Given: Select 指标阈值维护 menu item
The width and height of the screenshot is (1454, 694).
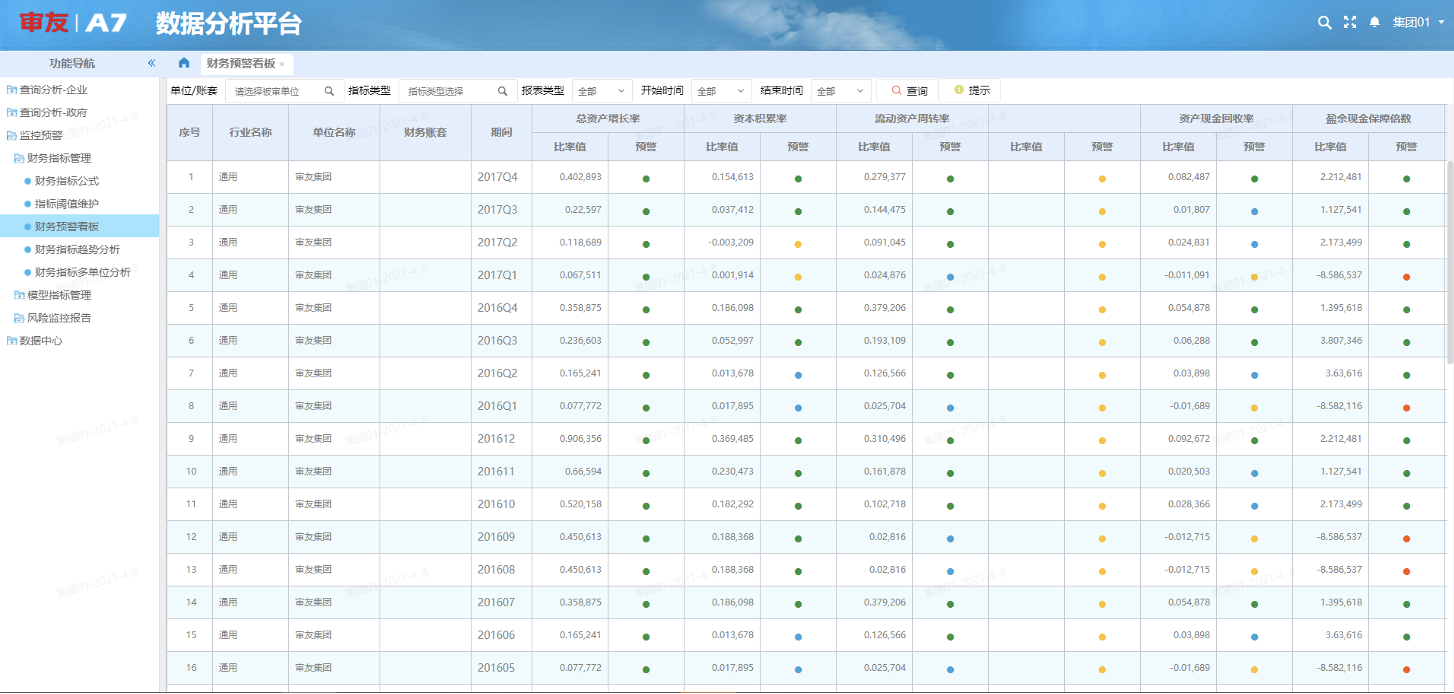Looking at the screenshot, I should (67, 204).
